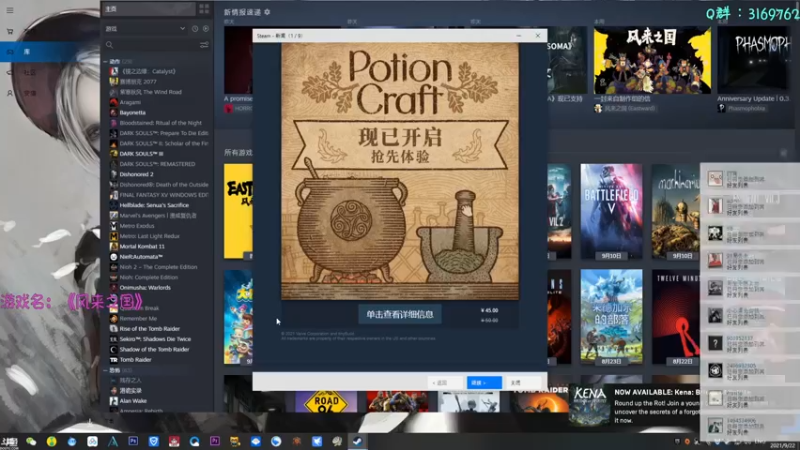Click the Kena now-available notification
800x450 pixels.
(635, 406)
